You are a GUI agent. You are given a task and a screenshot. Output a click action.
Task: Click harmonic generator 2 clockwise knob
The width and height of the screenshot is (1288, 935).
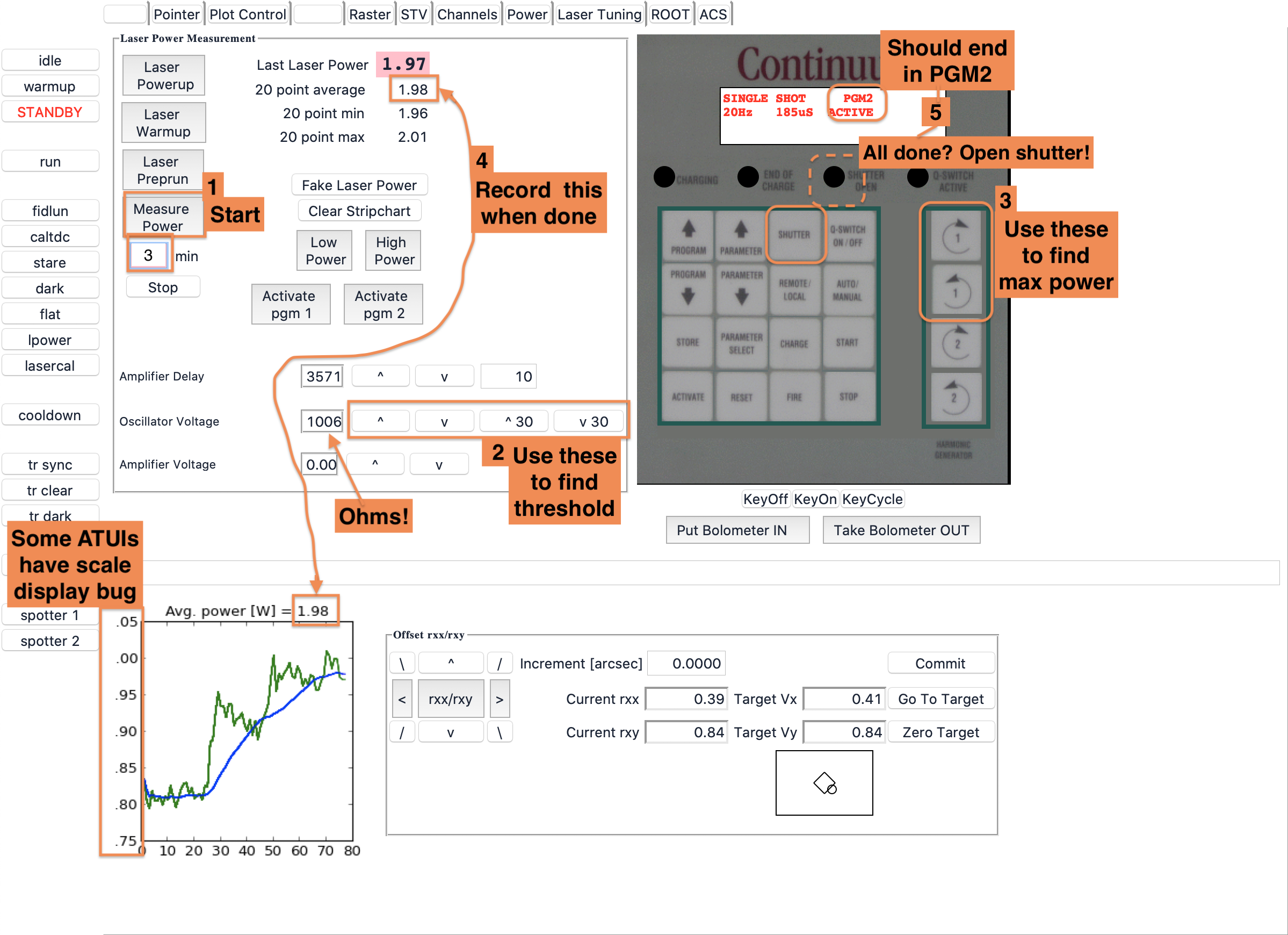(957, 344)
